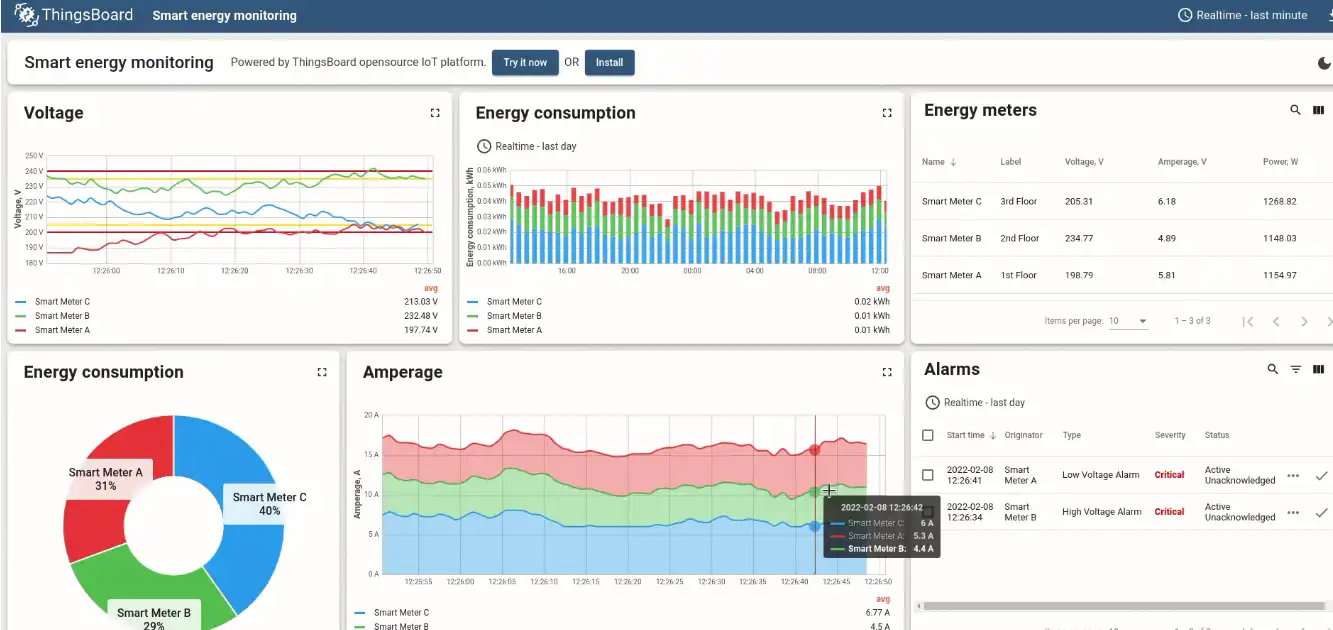Toggle Smart Meter B in Voltage legend
Viewport: 1333px width, 630px height.
(x=62, y=315)
